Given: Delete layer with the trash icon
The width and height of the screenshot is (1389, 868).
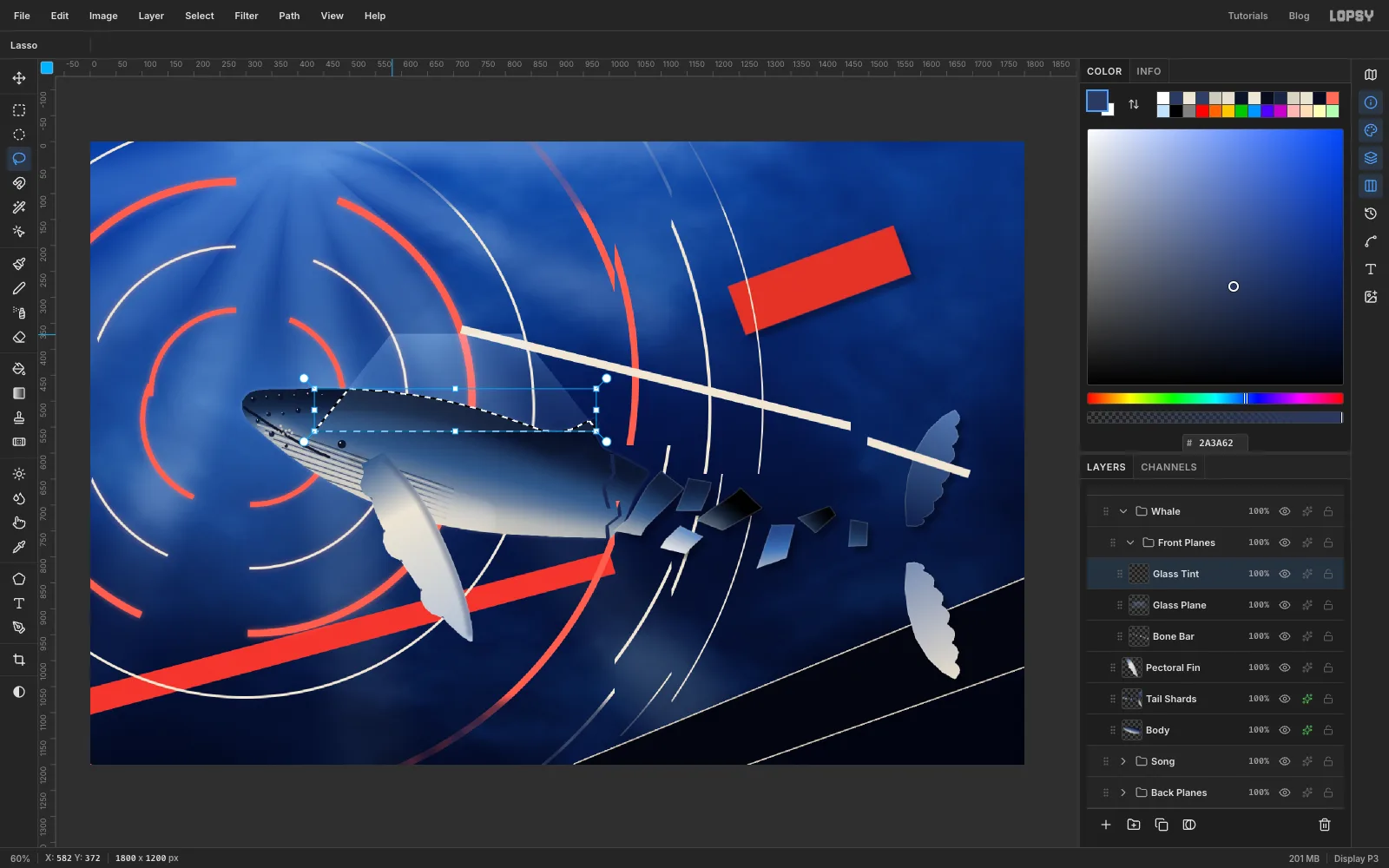Looking at the screenshot, I should (1325, 825).
